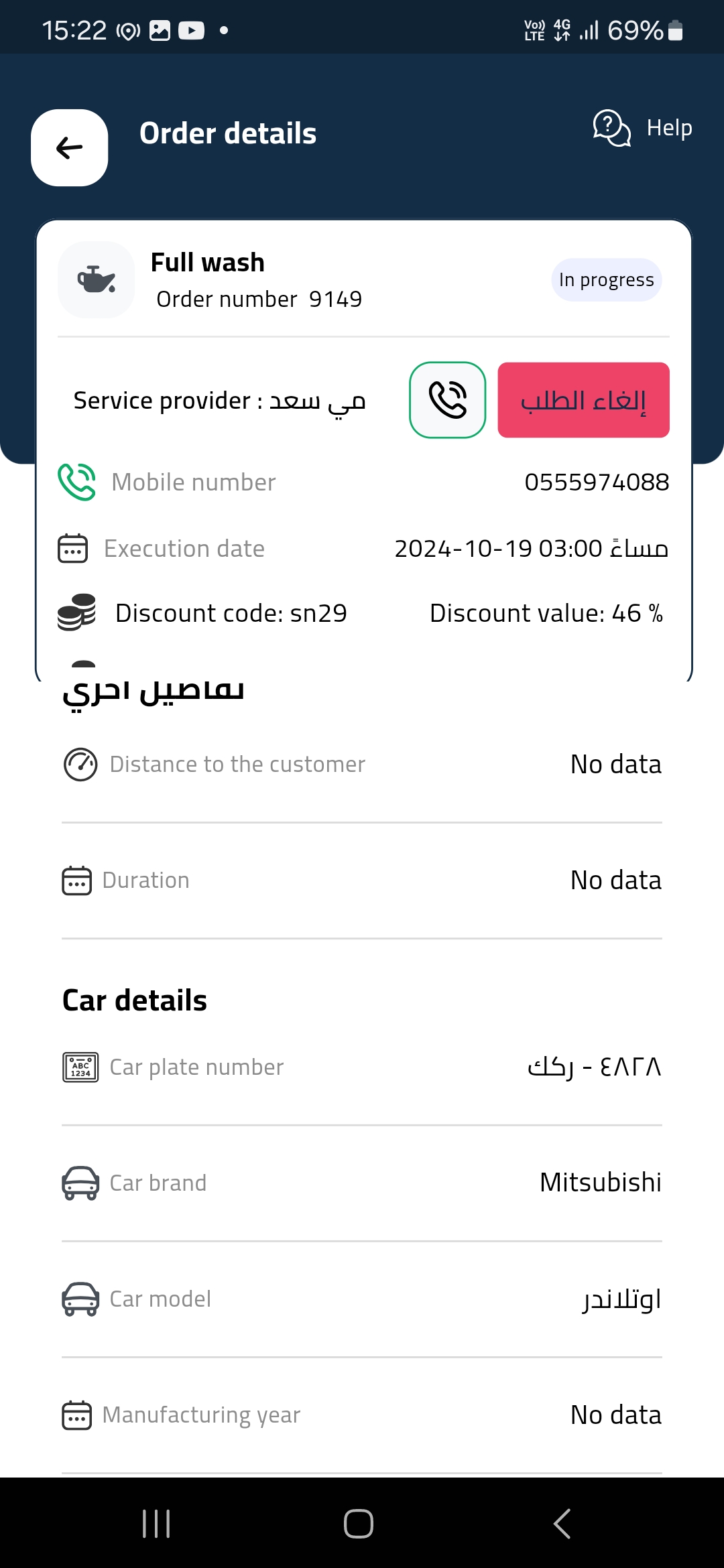Call the service provider via phone icon
The height and width of the screenshot is (1568, 724).
point(448,400)
